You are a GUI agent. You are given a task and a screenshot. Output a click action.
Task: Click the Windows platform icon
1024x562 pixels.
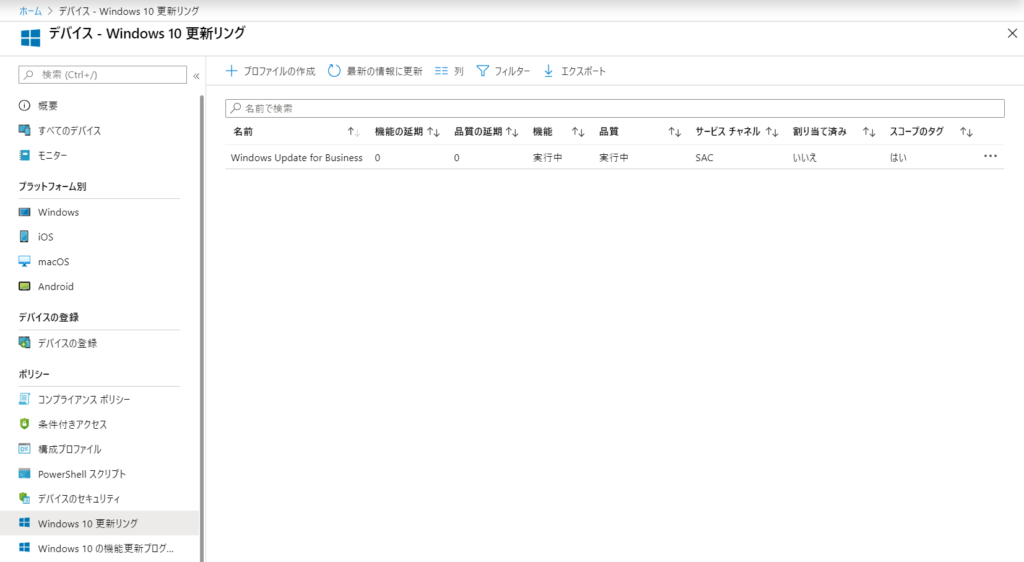pos(24,211)
